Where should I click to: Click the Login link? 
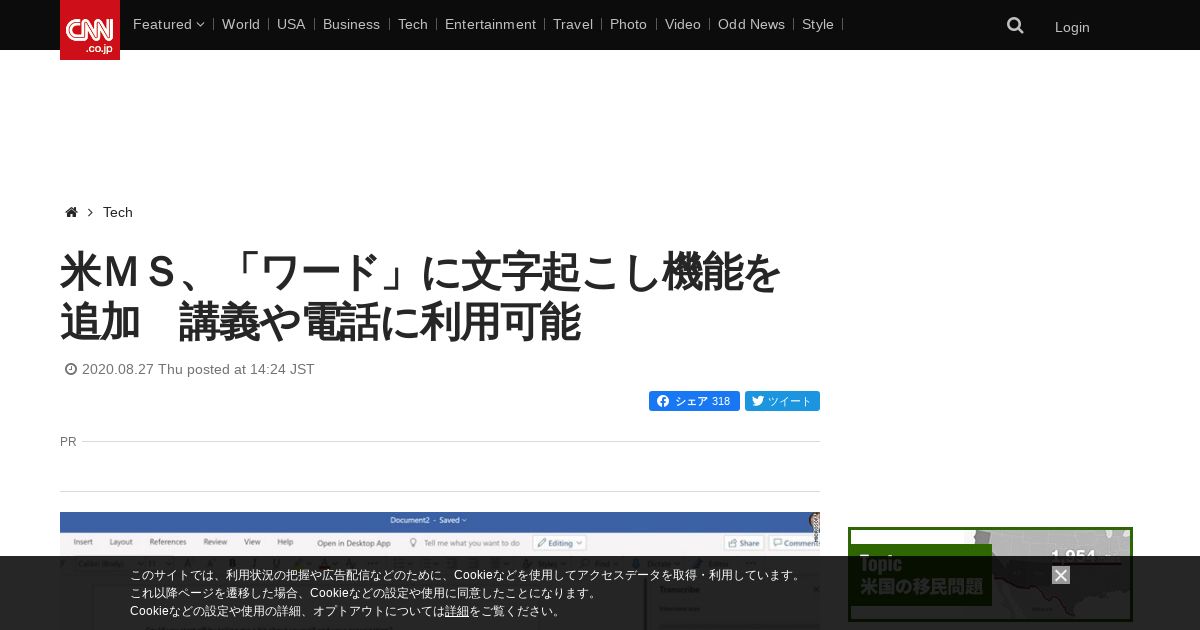tap(1072, 27)
